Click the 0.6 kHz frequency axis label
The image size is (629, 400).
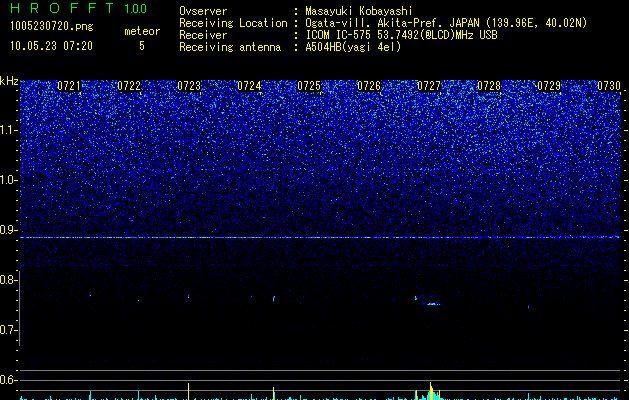point(8,380)
